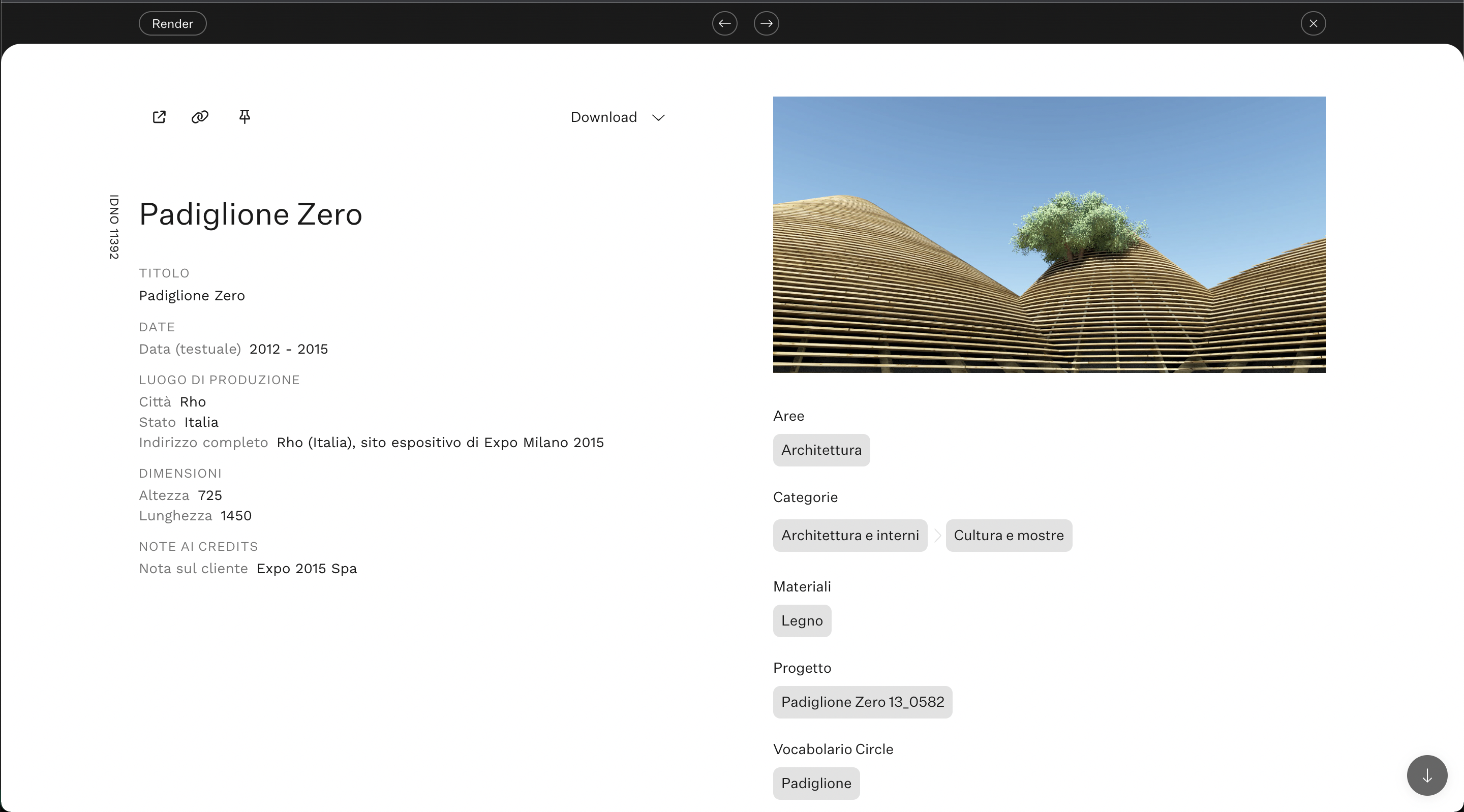This screenshot has width=1464, height=812.
Task: Open Architettura e interni category
Action: click(x=849, y=535)
